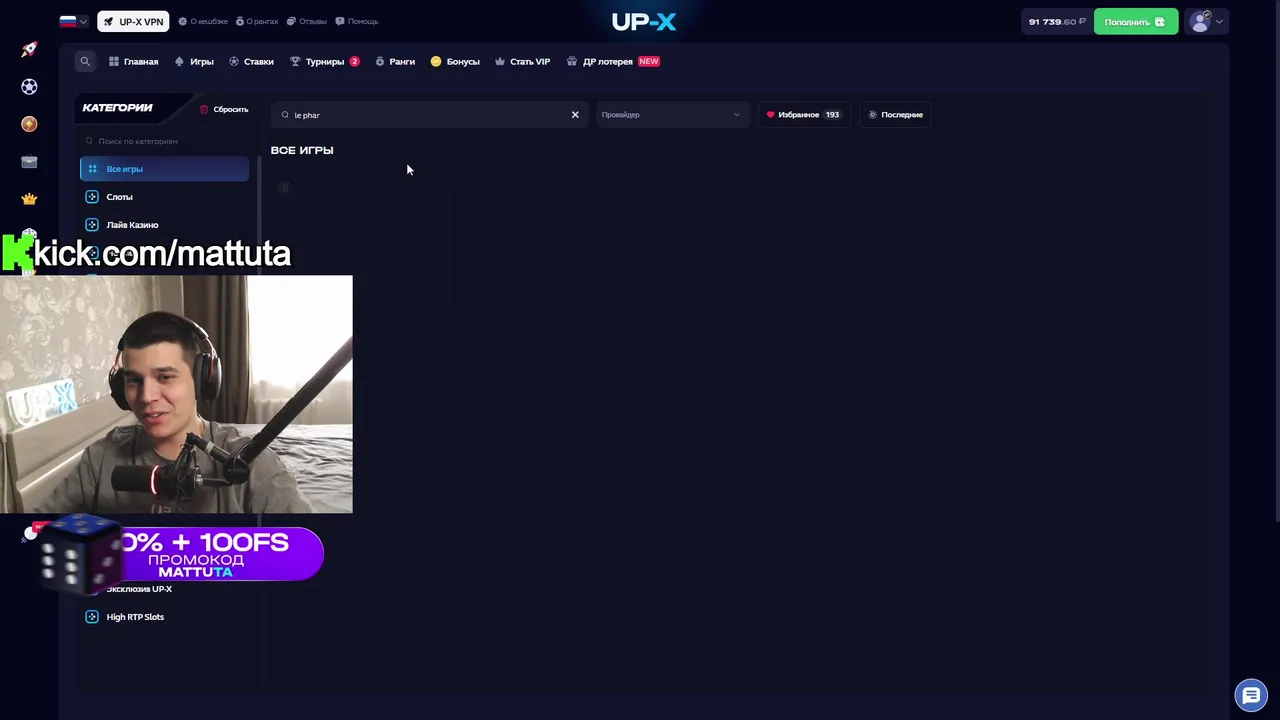Click the Сбросить reset button
1280x720 pixels.
[224, 109]
